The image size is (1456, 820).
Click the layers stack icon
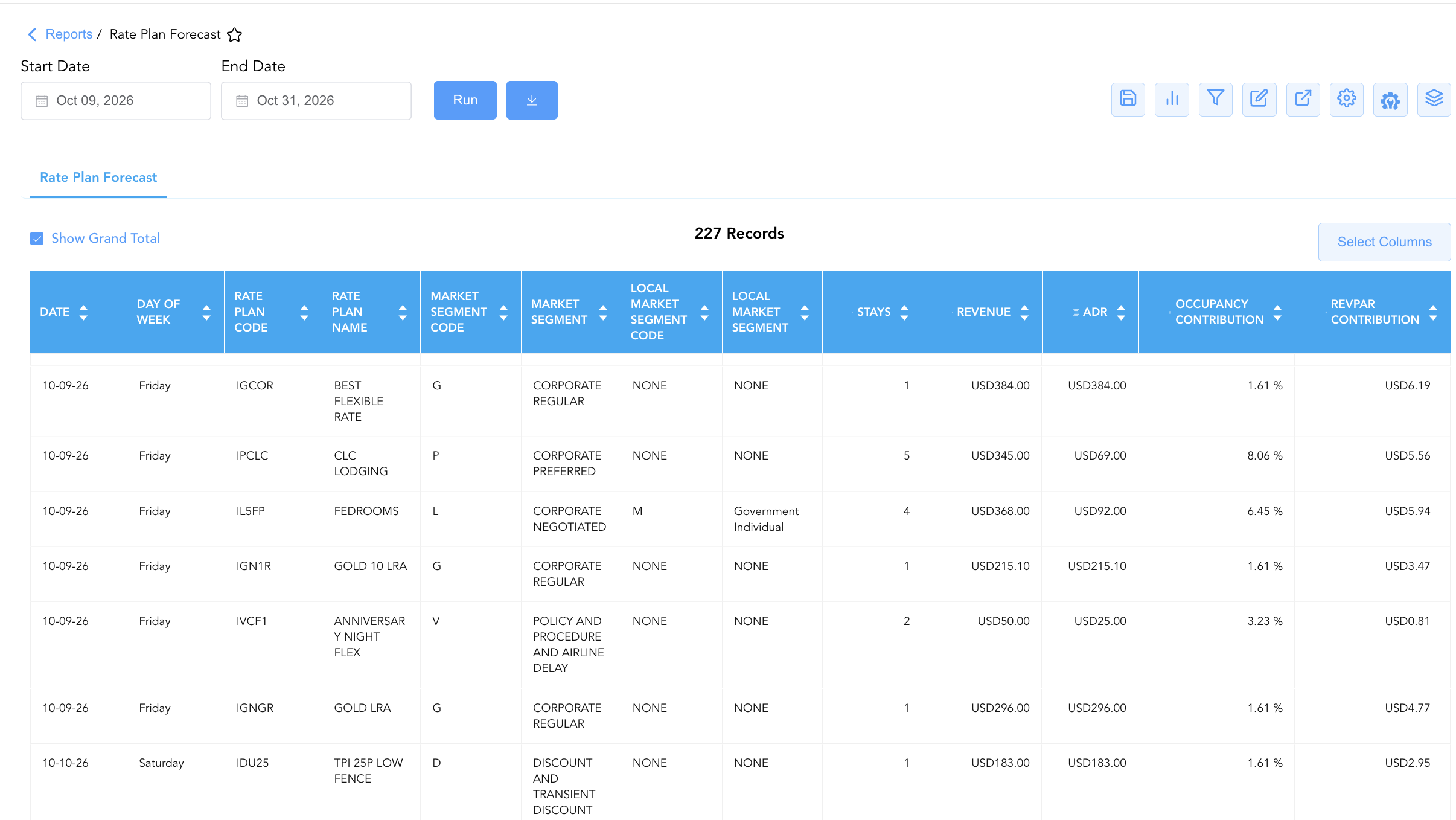[x=1434, y=100]
